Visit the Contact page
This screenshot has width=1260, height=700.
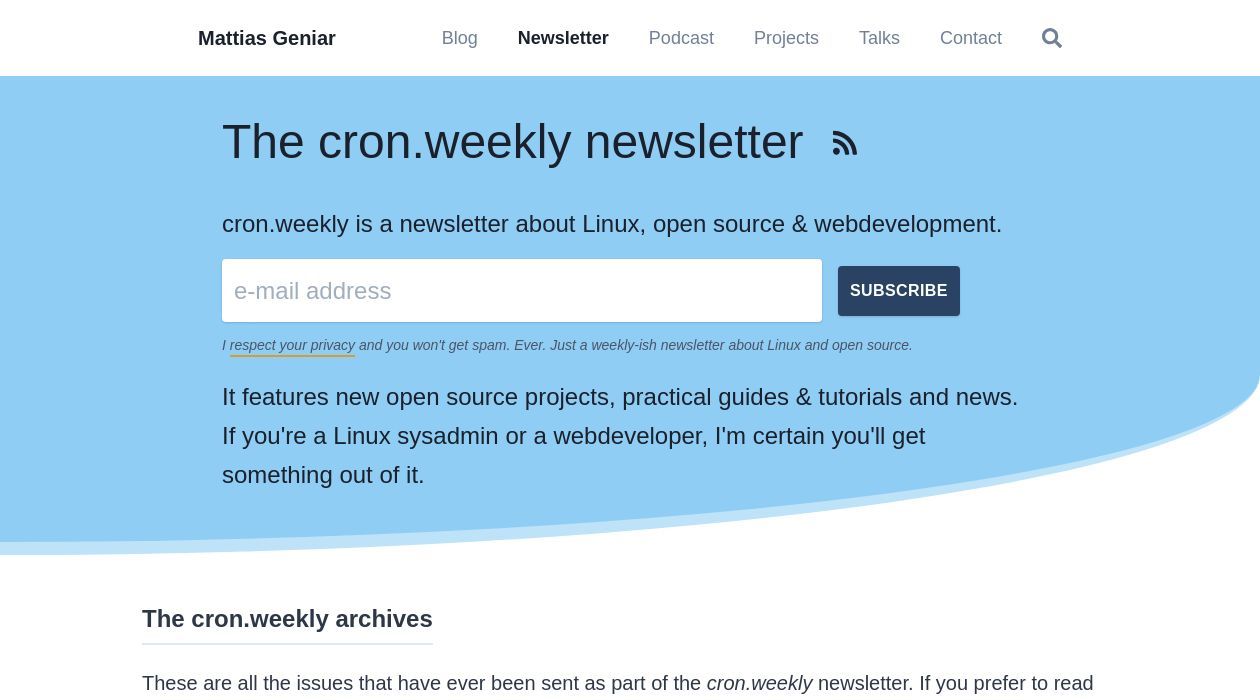[x=970, y=38]
